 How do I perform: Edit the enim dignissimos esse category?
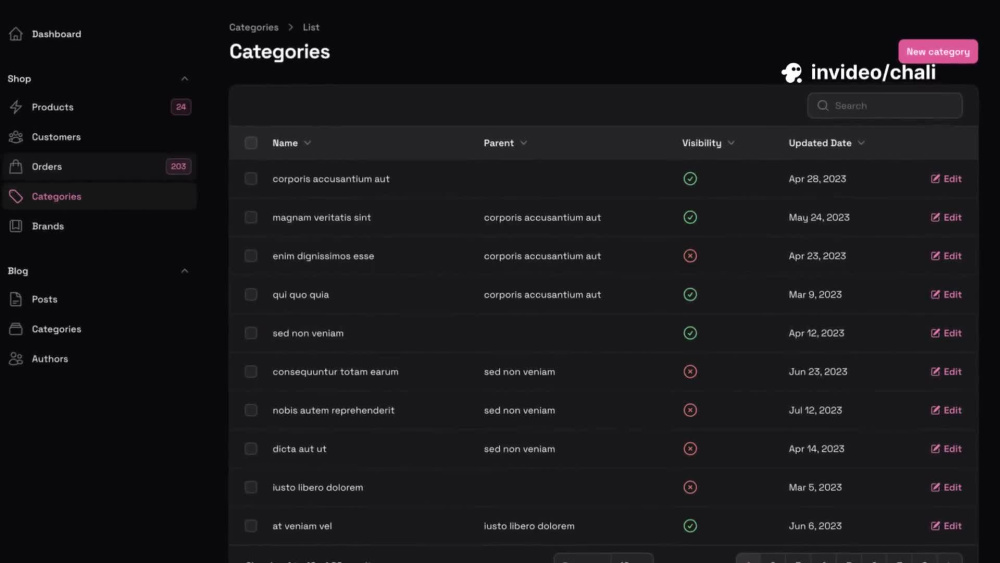click(946, 256)
